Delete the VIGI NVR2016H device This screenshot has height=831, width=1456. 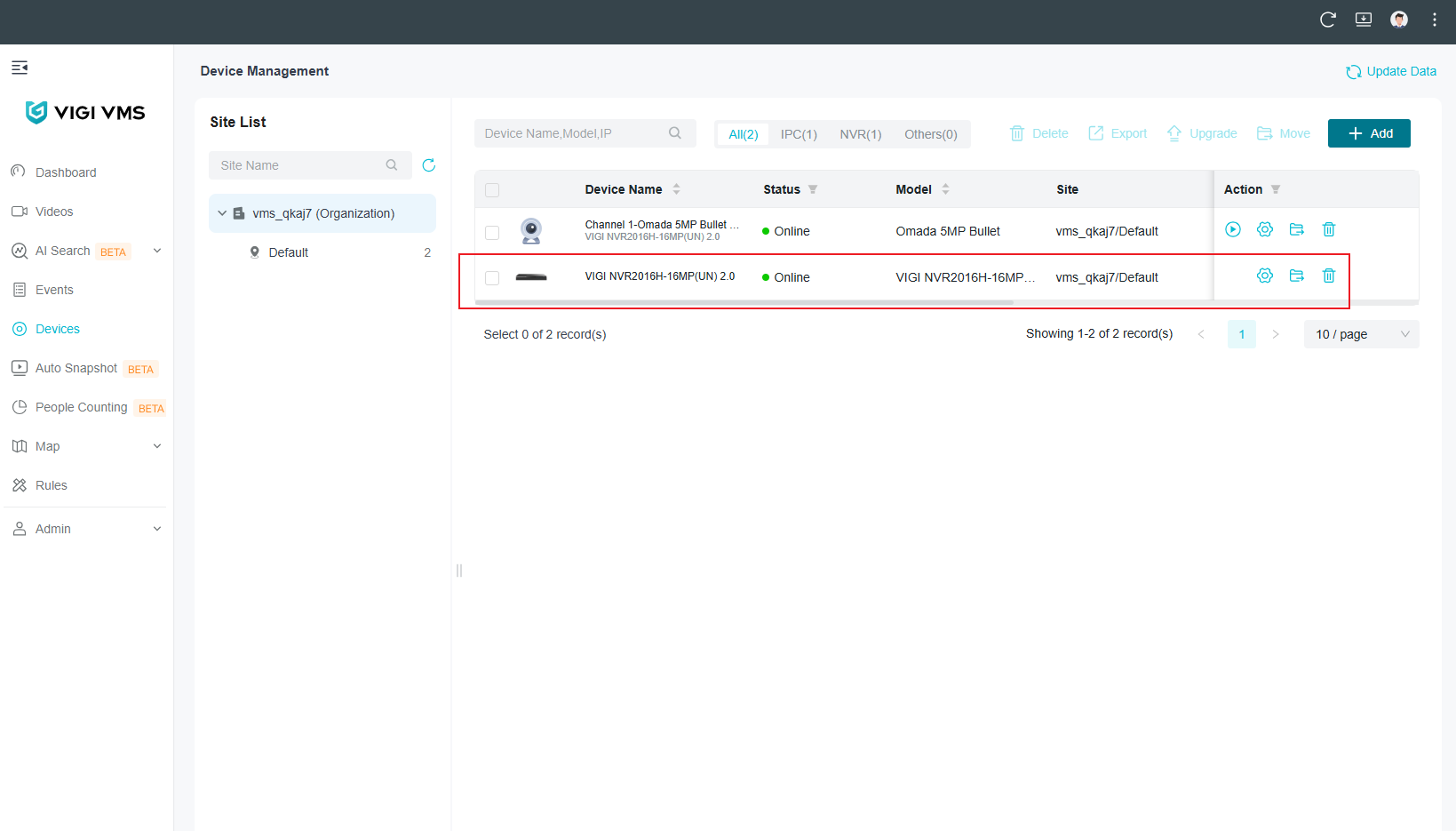point(1329,276)
